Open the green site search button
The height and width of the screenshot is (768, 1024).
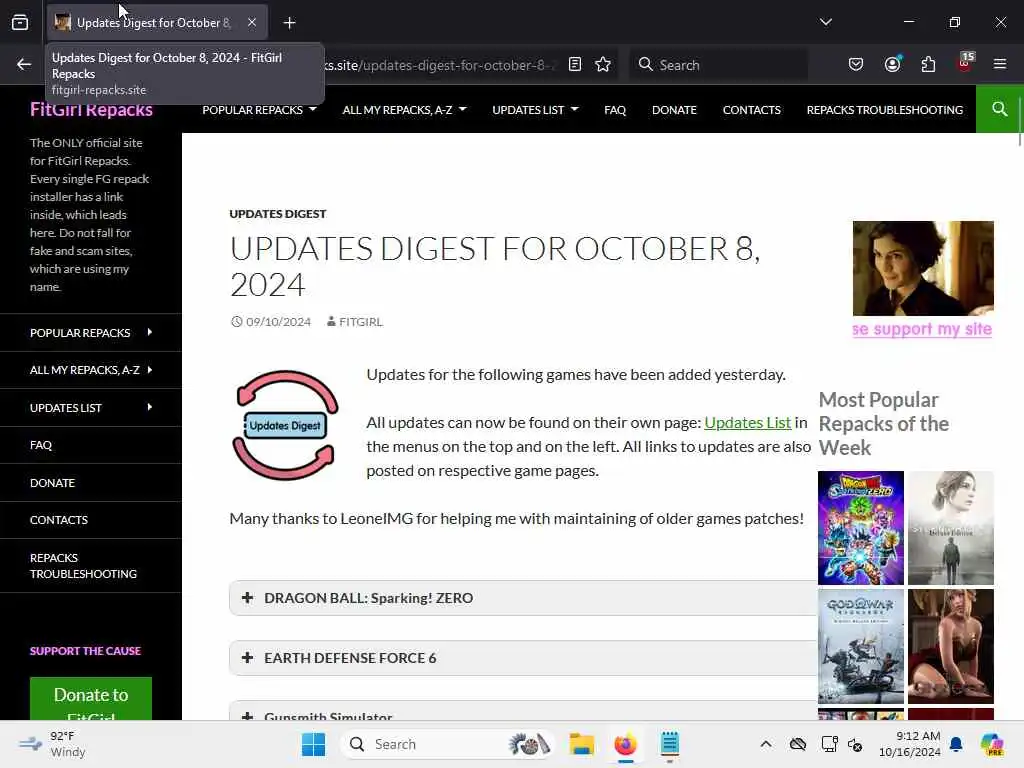(999, 109)
